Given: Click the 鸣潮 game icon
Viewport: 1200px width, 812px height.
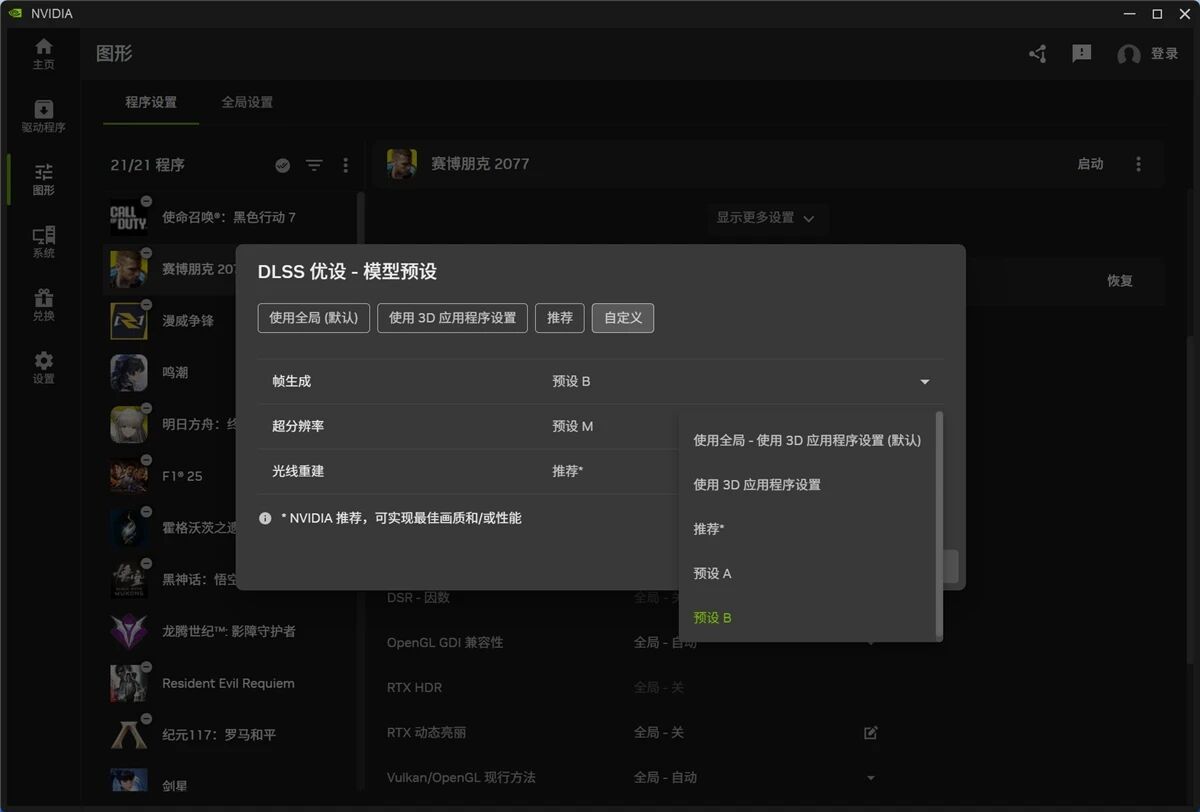Looking at the screenshot, I should tap(129, 373).
